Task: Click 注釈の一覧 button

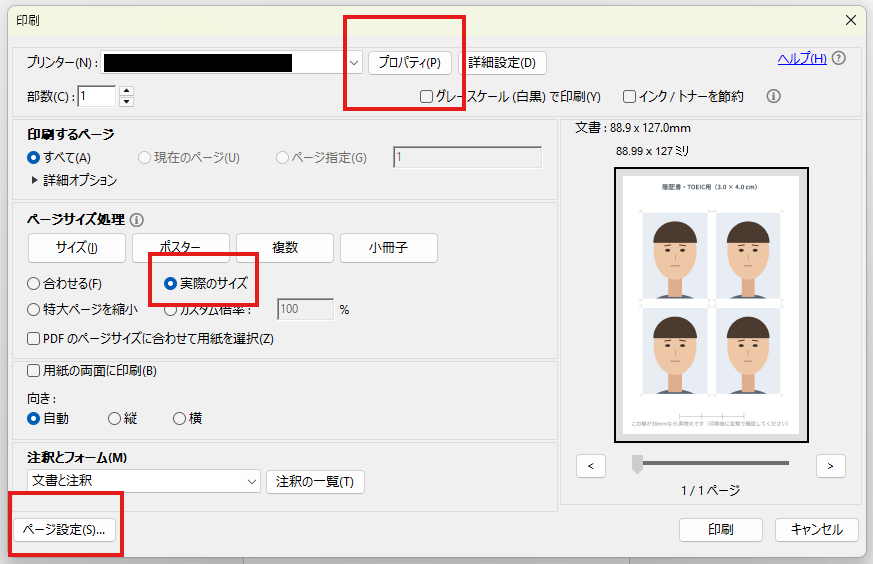Action: [x=315, y=482]
